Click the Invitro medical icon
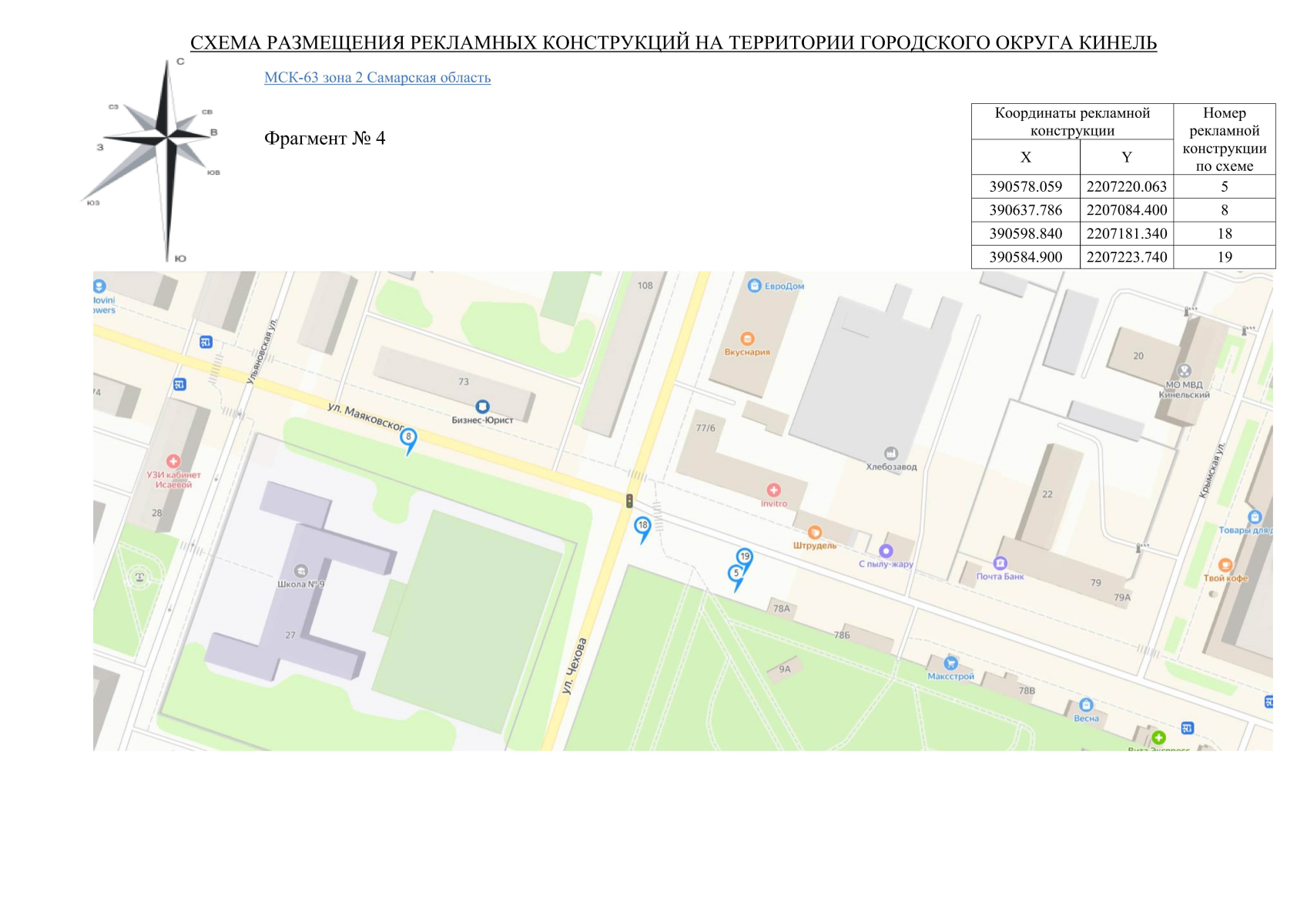Screen dimensions: 1307x924 (x=773, y=490)
